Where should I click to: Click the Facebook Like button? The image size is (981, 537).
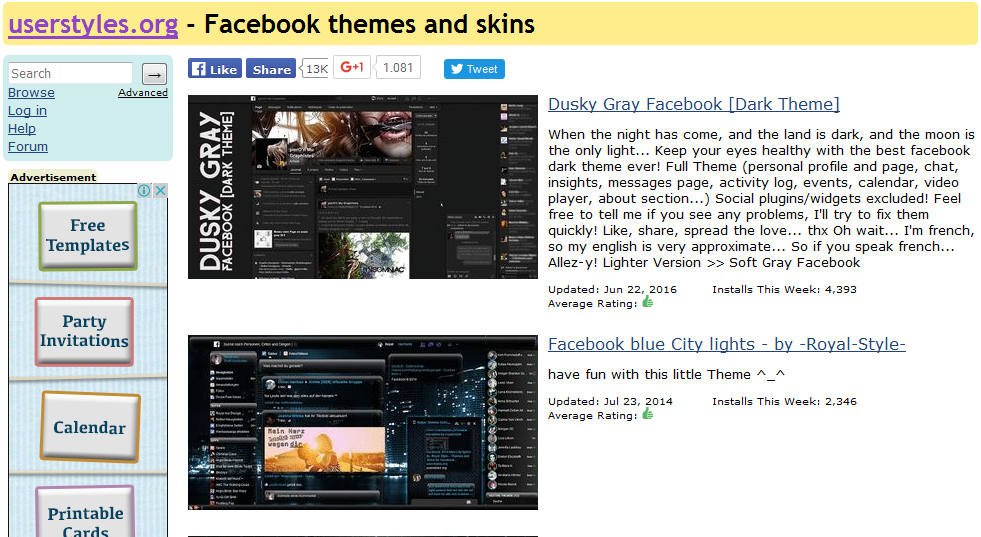click(215, 69)
